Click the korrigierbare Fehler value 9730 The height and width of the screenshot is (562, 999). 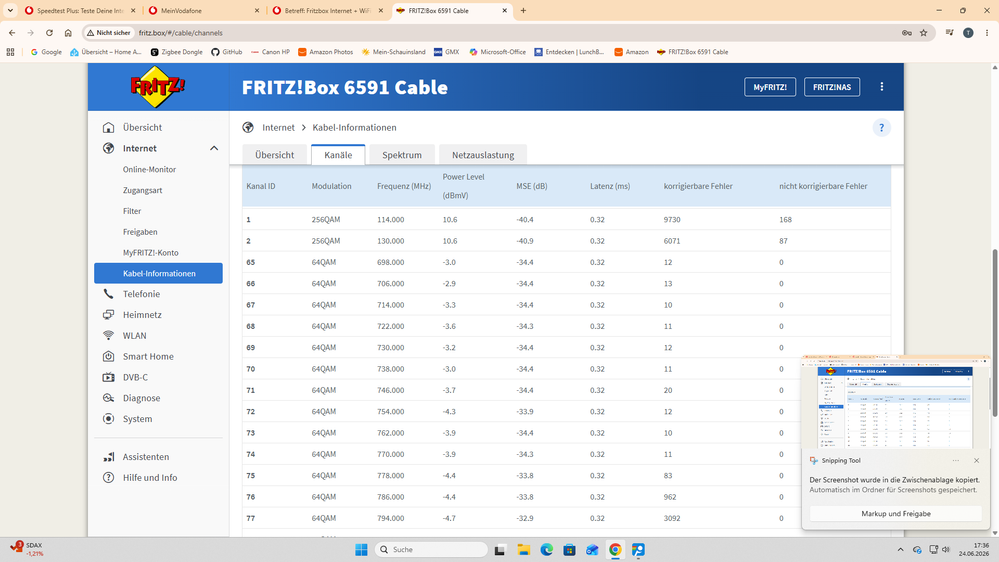click(672, 220)
